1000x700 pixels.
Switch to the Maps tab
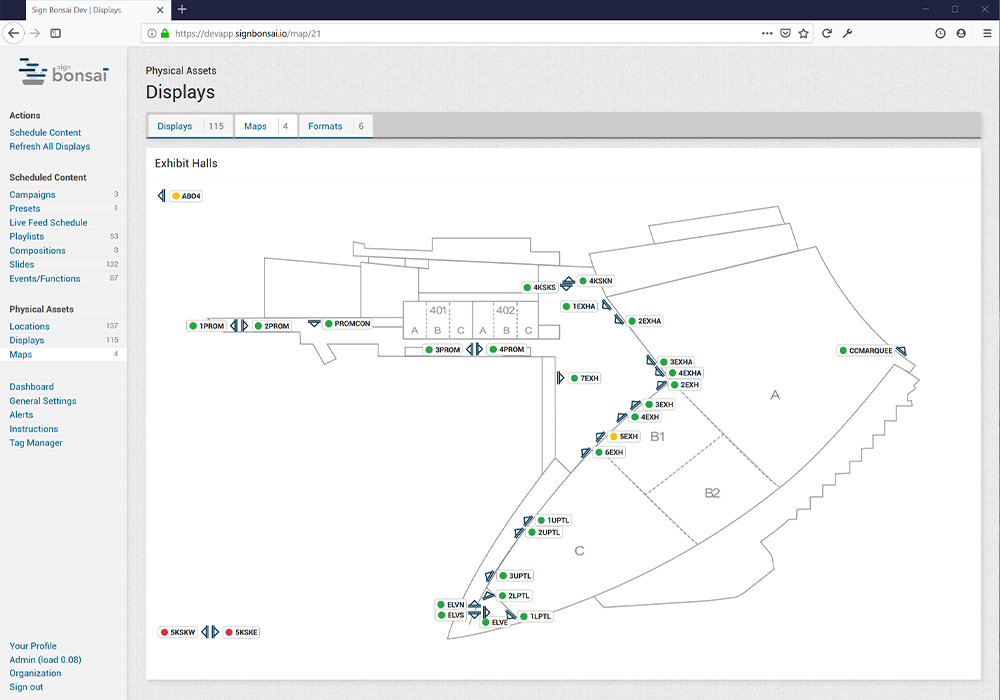266,126
